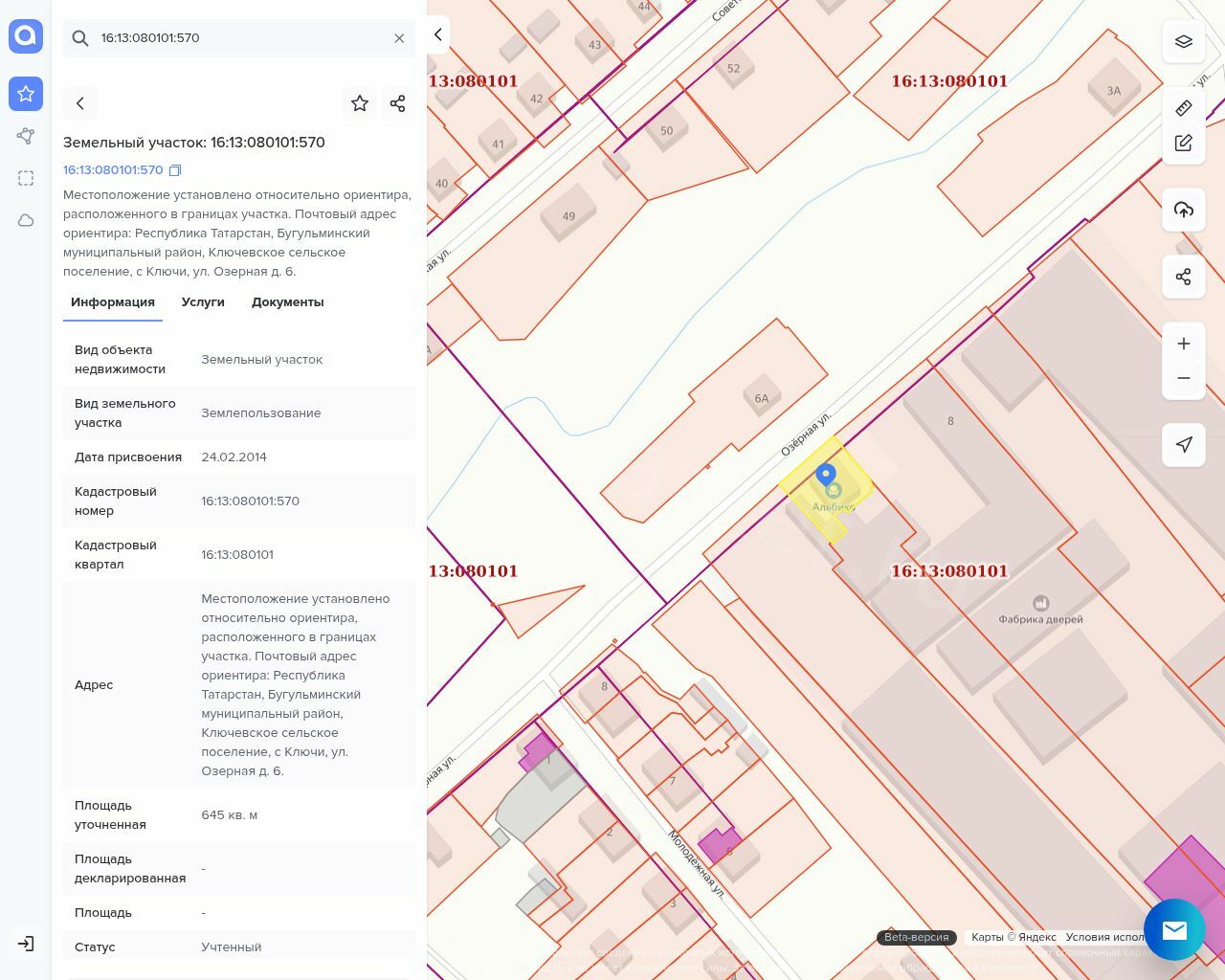The height and width of the screenshot is (980, 1225).
Task: Select the value Землепользование
Action: pos(261,413)
